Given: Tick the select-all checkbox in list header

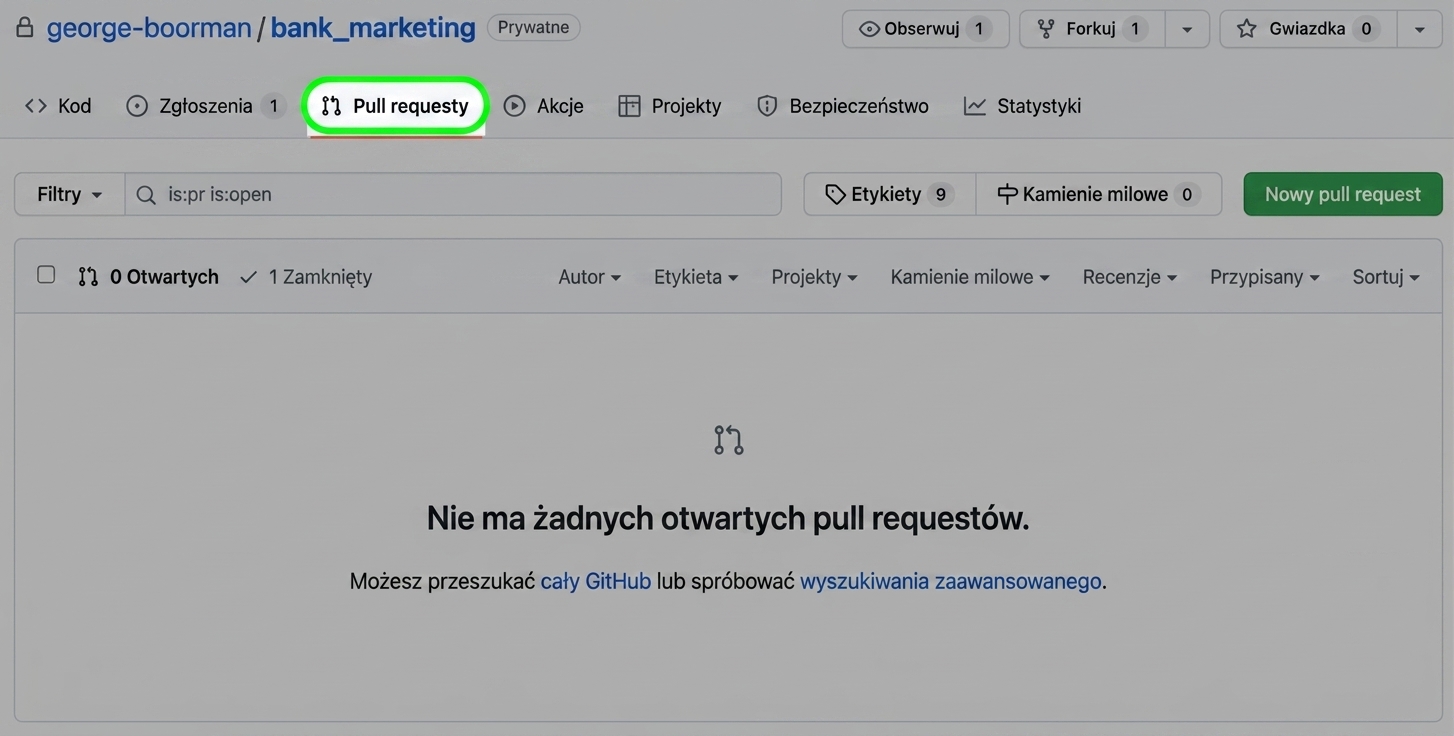Looking at the screenshot, I should [46, 275].
